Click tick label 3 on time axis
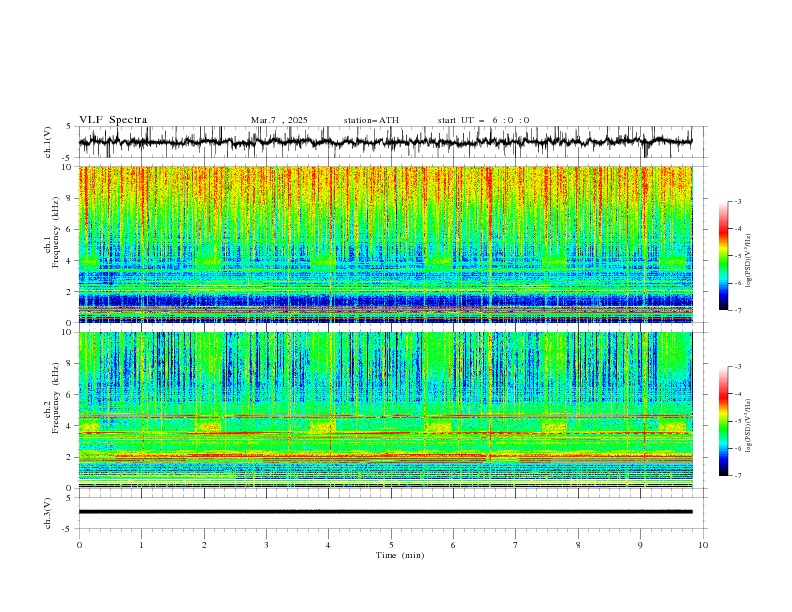Viewport: 792px width, 612px height. click(x=266, y=545)
